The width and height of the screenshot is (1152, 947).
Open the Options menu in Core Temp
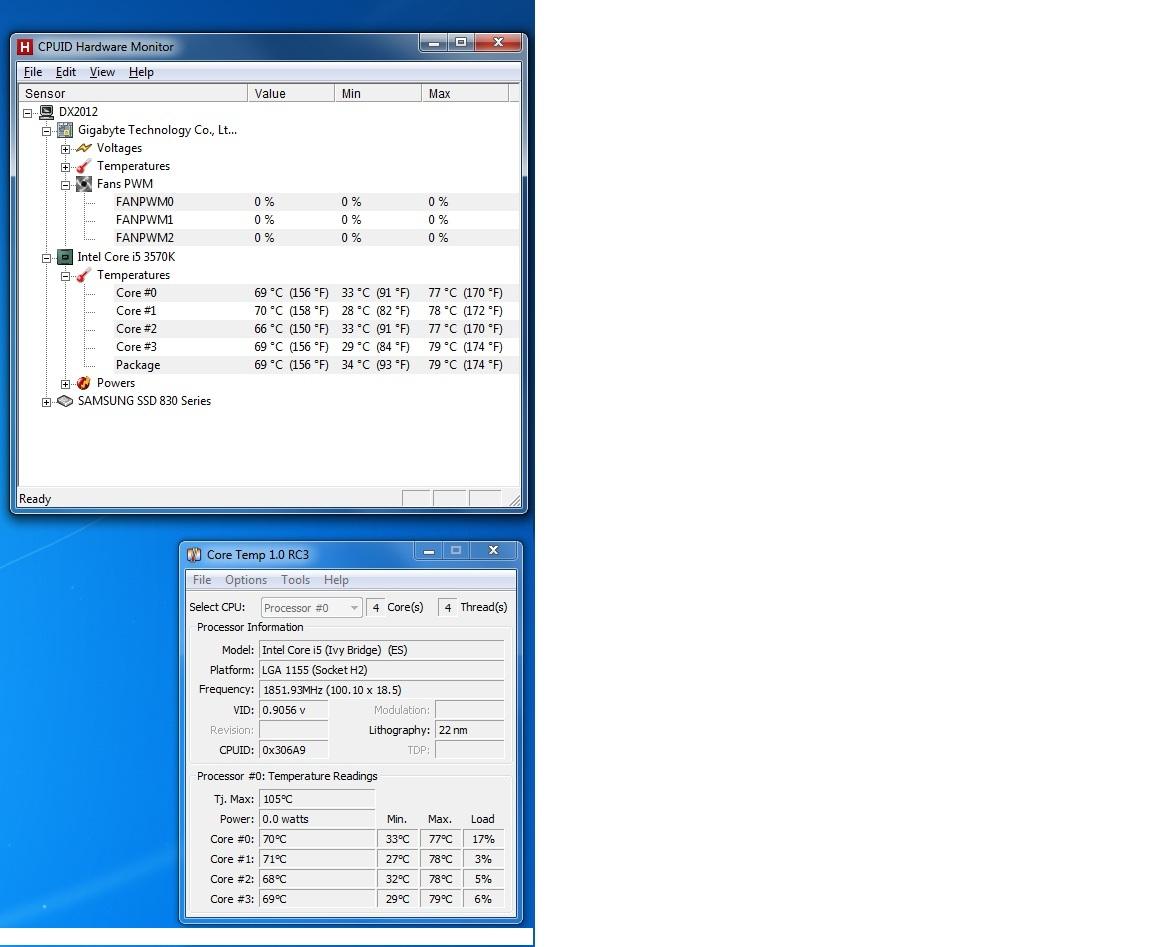246,580
